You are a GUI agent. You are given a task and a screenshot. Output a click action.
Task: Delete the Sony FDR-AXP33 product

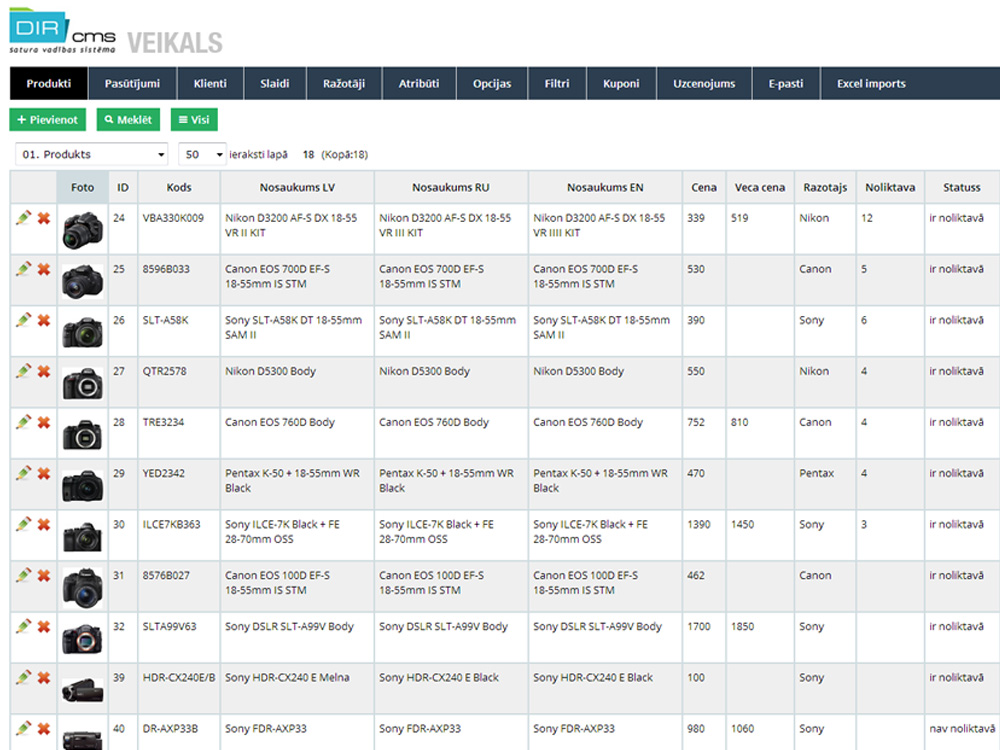click(43, 728)
